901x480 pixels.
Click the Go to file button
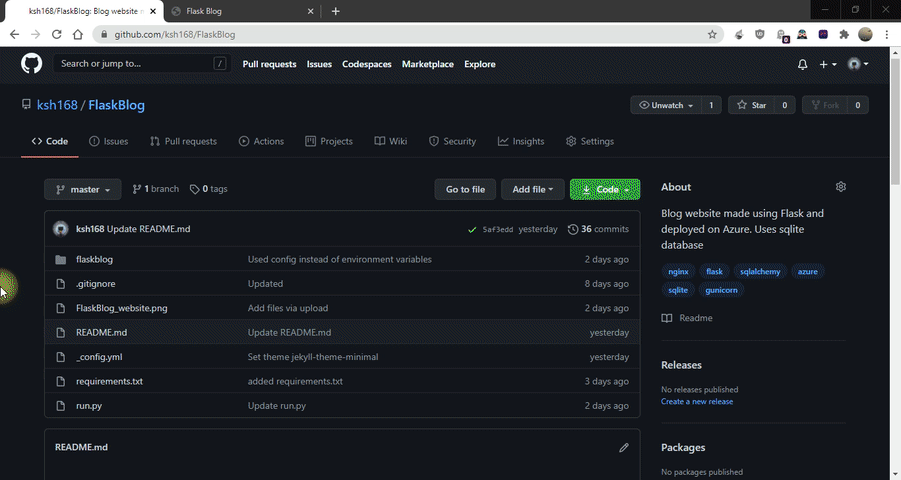pos(465,189)
